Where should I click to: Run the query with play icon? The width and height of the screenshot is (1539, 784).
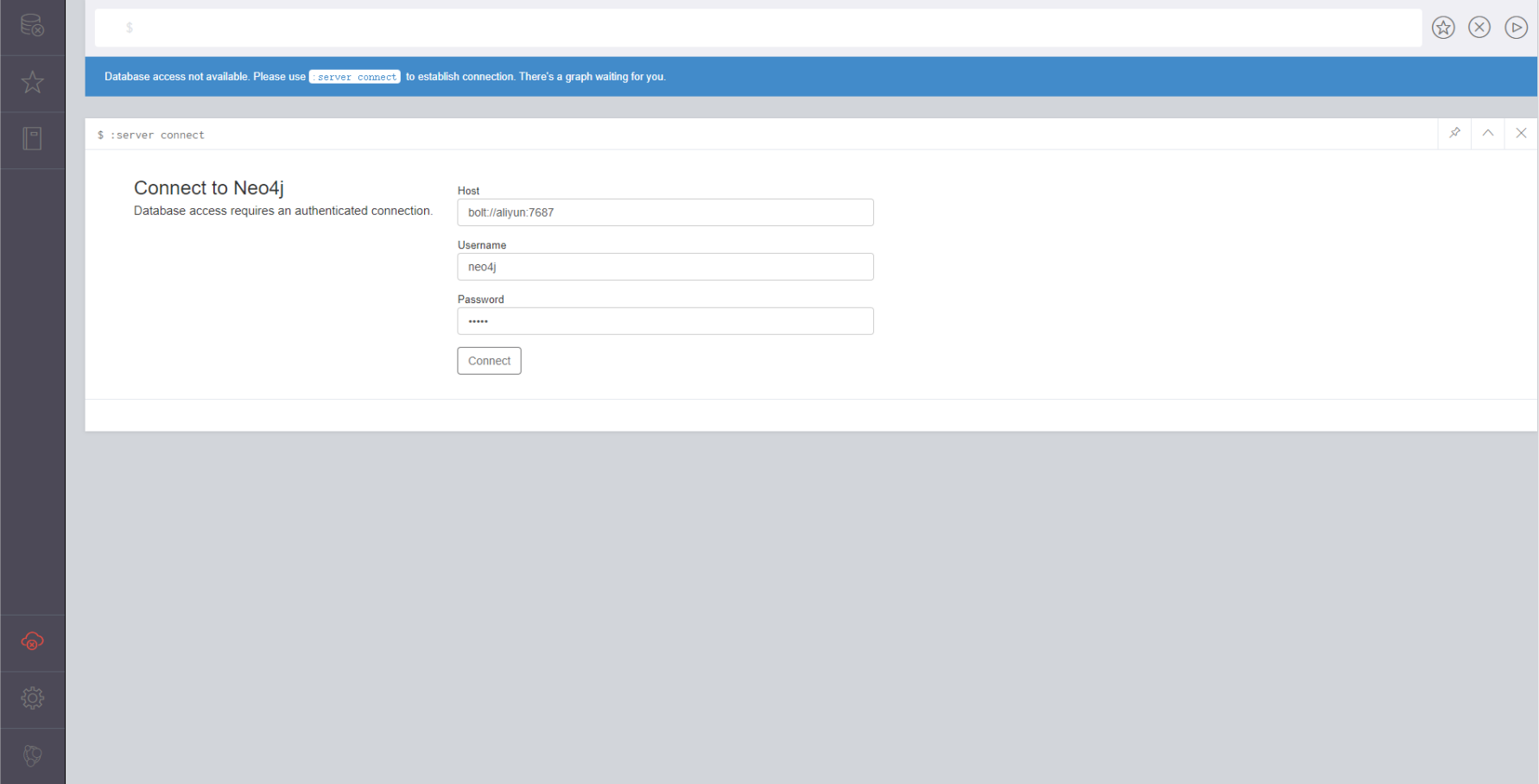(1516, 28)
